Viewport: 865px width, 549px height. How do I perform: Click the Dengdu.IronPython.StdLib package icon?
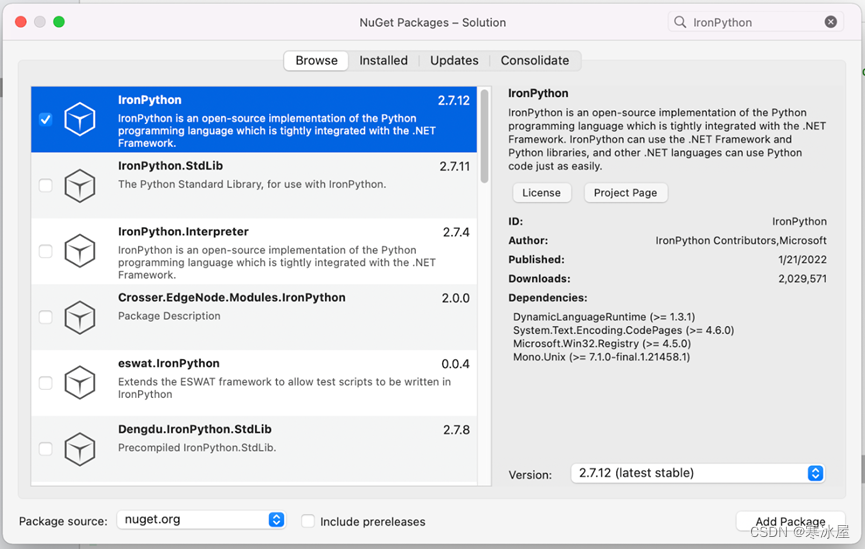[x=80, y=449]
